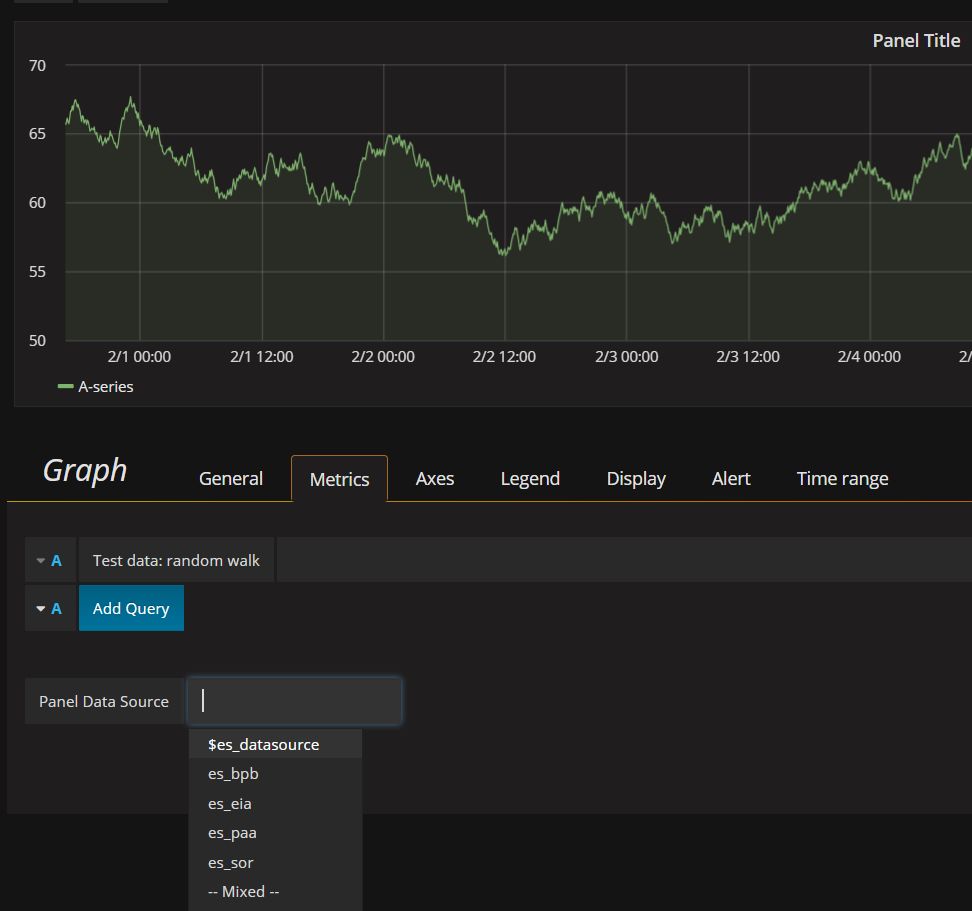Click the Test data: random walk query
Image resolution: width=972 pixels, height=911 pixels.
[x=176, y=560]
